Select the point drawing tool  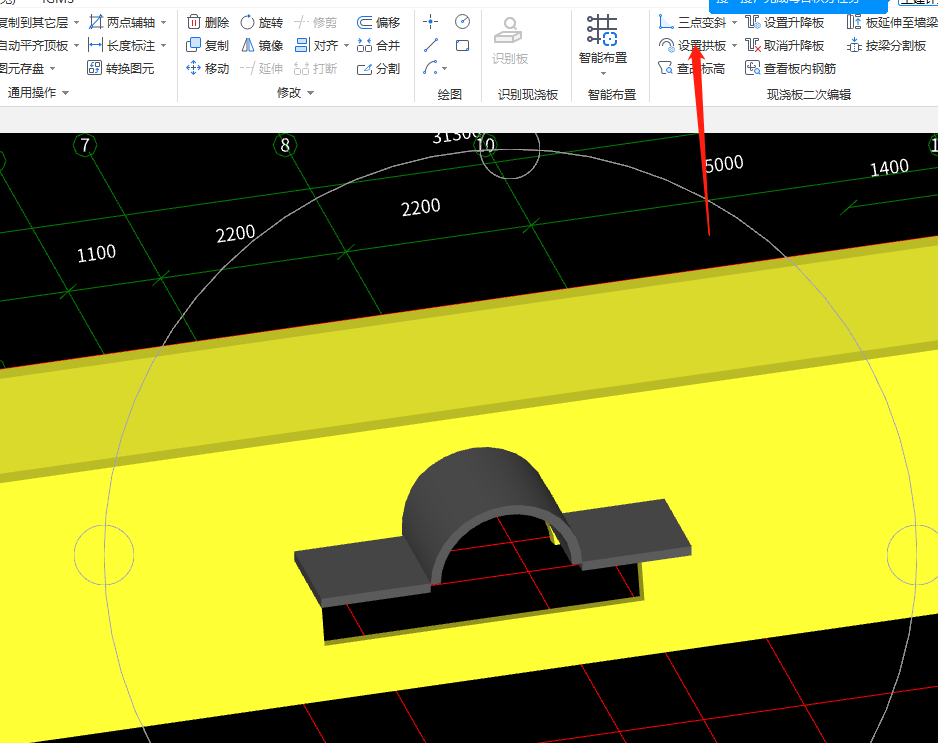click(430, 23)
